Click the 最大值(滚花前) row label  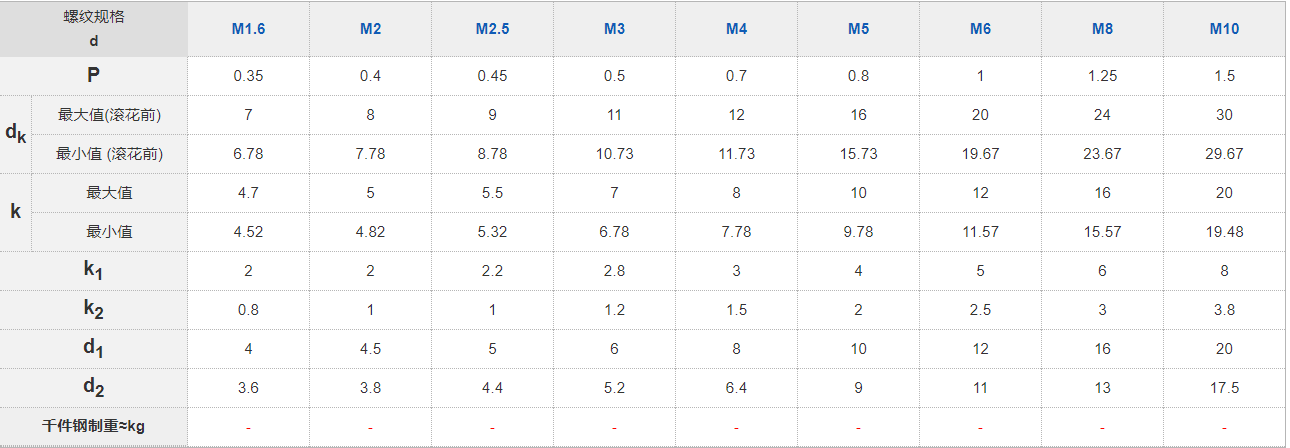pyautogui.click(x=109, y=115)
